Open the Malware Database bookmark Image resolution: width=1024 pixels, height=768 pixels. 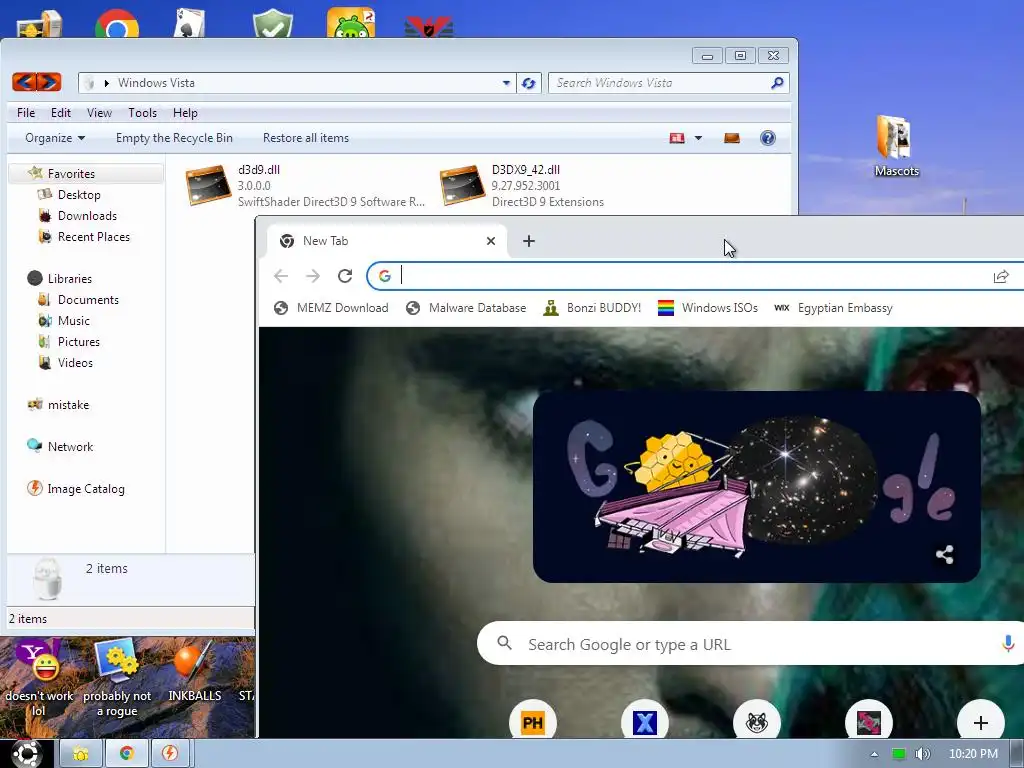(466, 308)
